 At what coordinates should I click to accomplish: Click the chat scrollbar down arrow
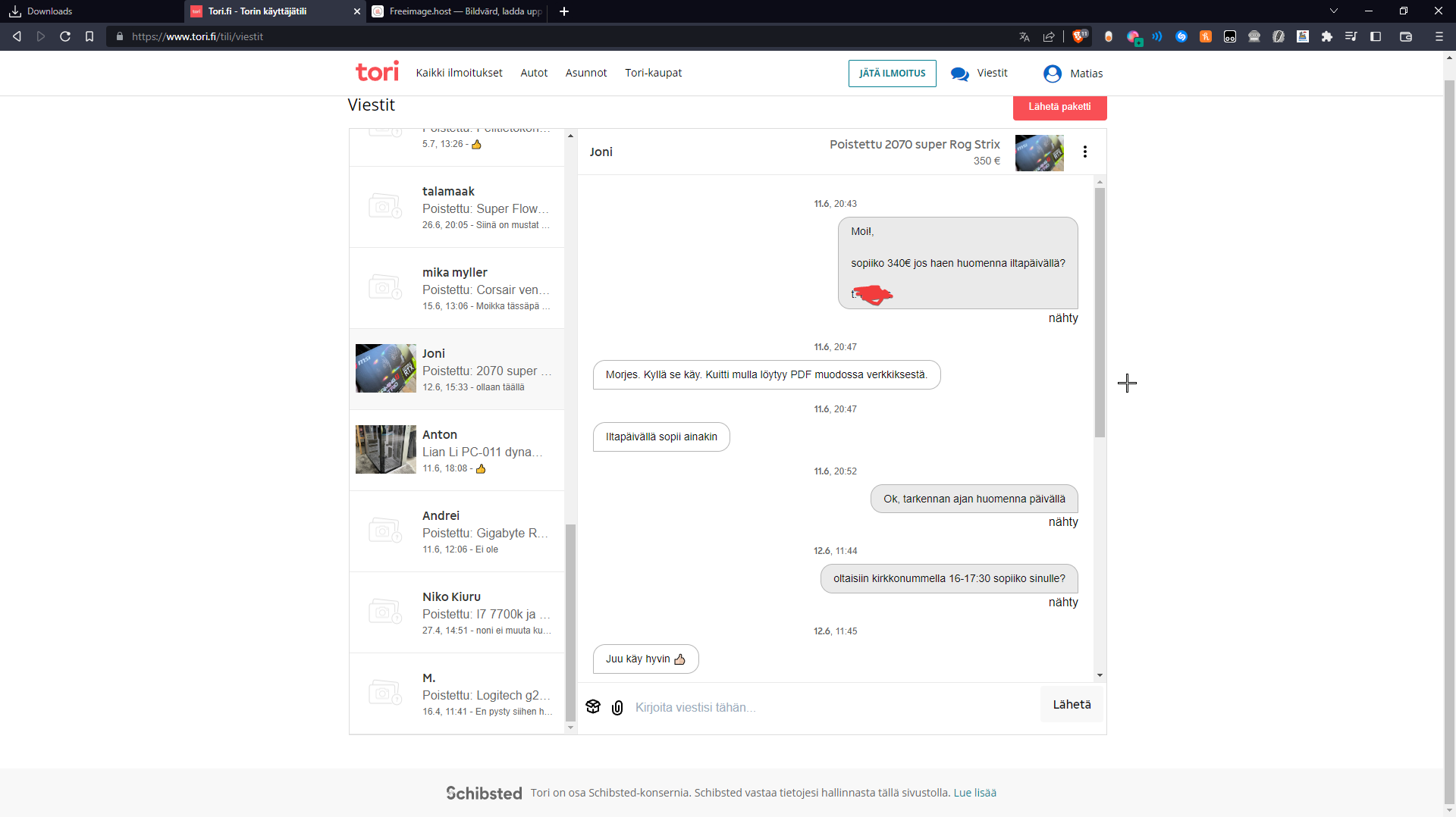(1100, 675)
